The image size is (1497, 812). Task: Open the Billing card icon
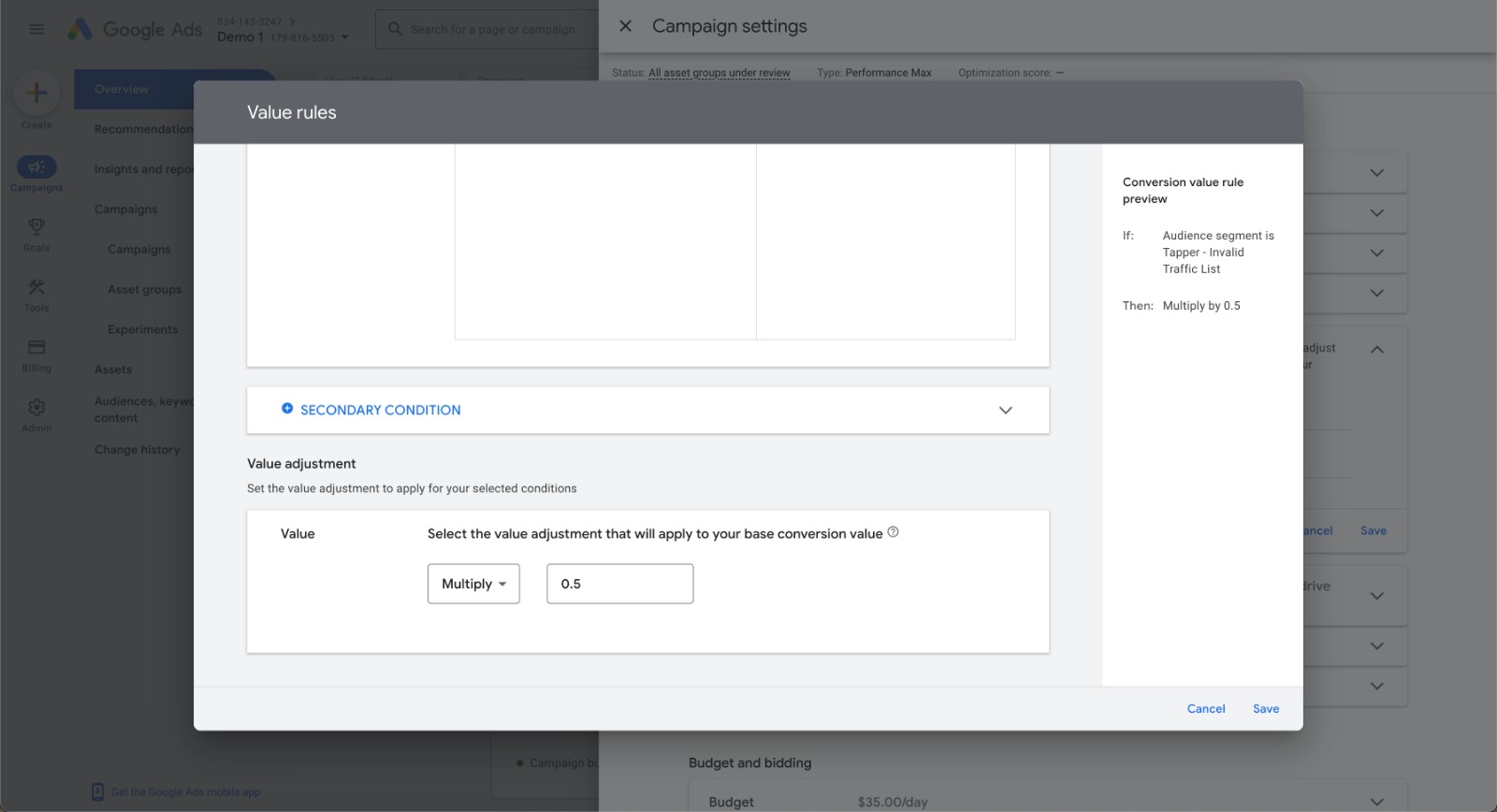[x=36, y=347]
